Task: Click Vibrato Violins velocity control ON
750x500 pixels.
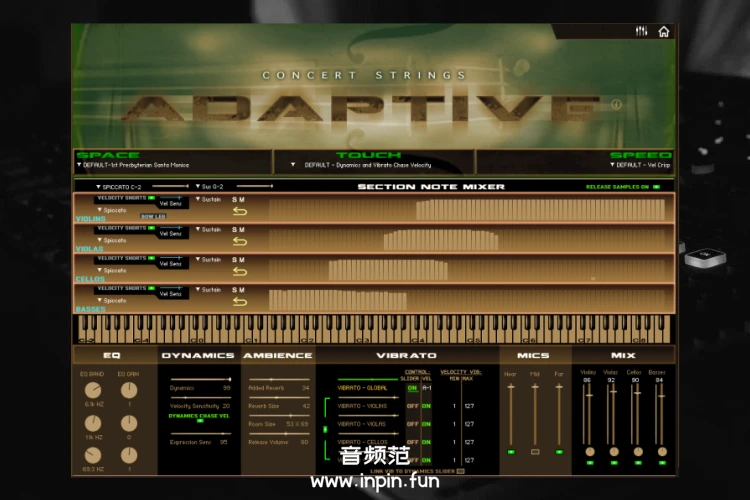Action: tap(426, 406)
